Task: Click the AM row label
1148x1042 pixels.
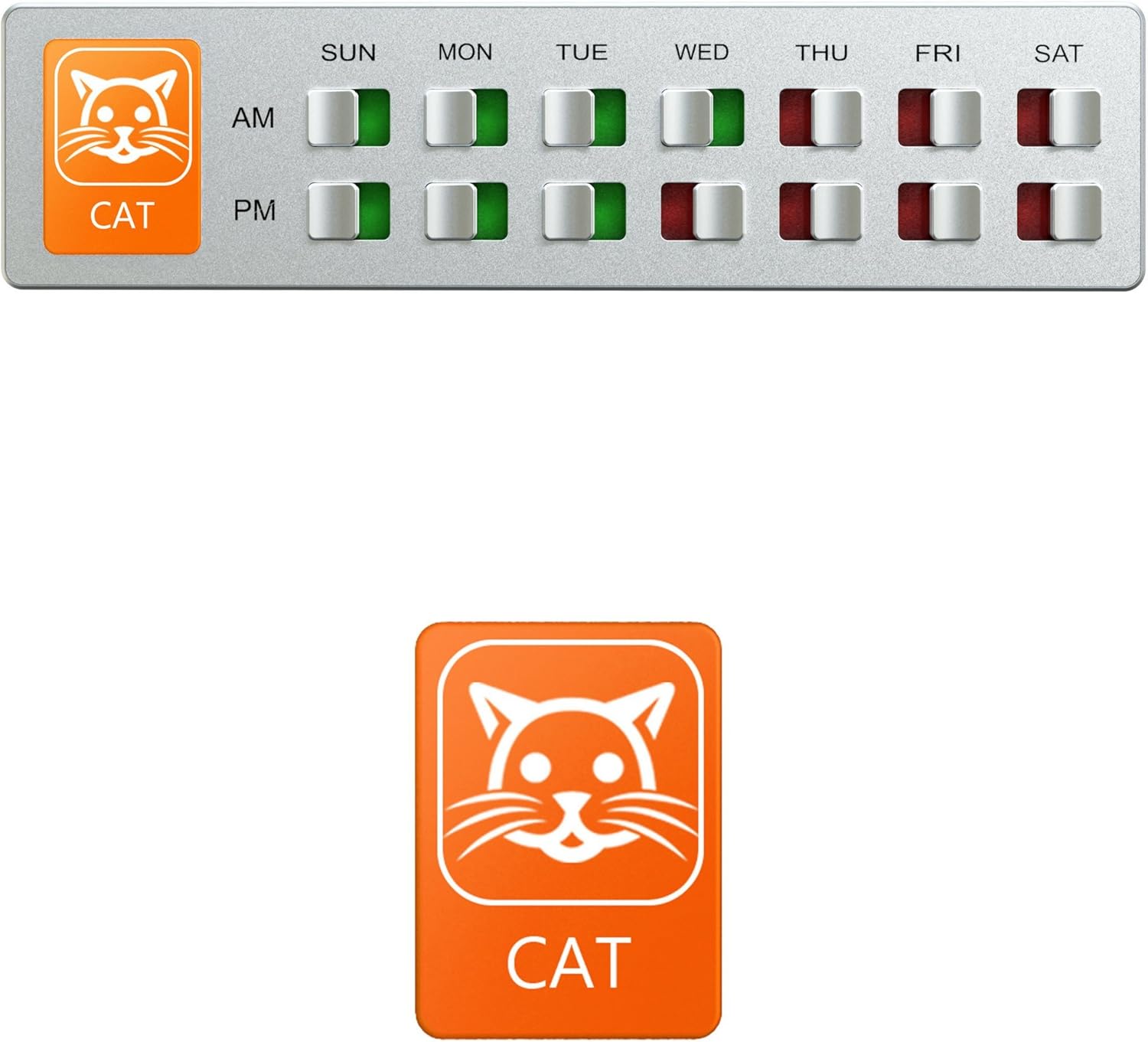Action: click(253, 118)
